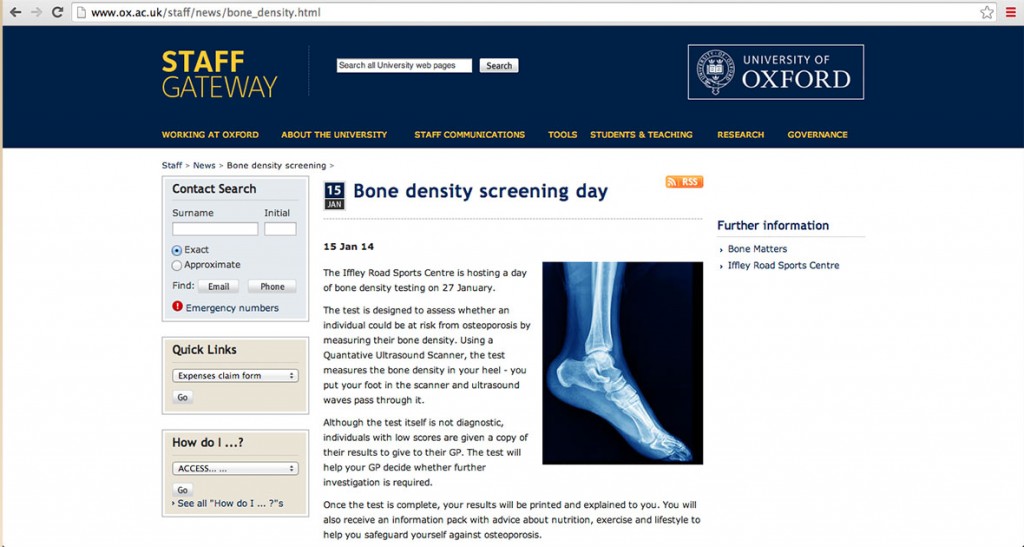The height and width of the screenshot is (547, 1024).
Task: Open the Expenses claim form dropdown
Action: click(x=235, y=376)
